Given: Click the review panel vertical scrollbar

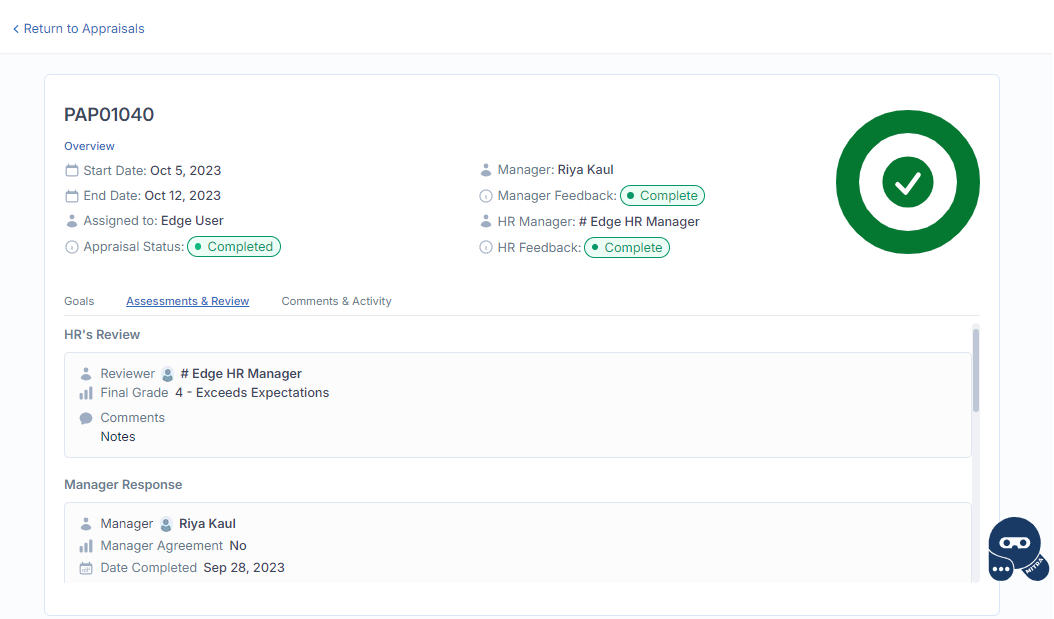Looking at the screenshot, I should click(975, 370).
